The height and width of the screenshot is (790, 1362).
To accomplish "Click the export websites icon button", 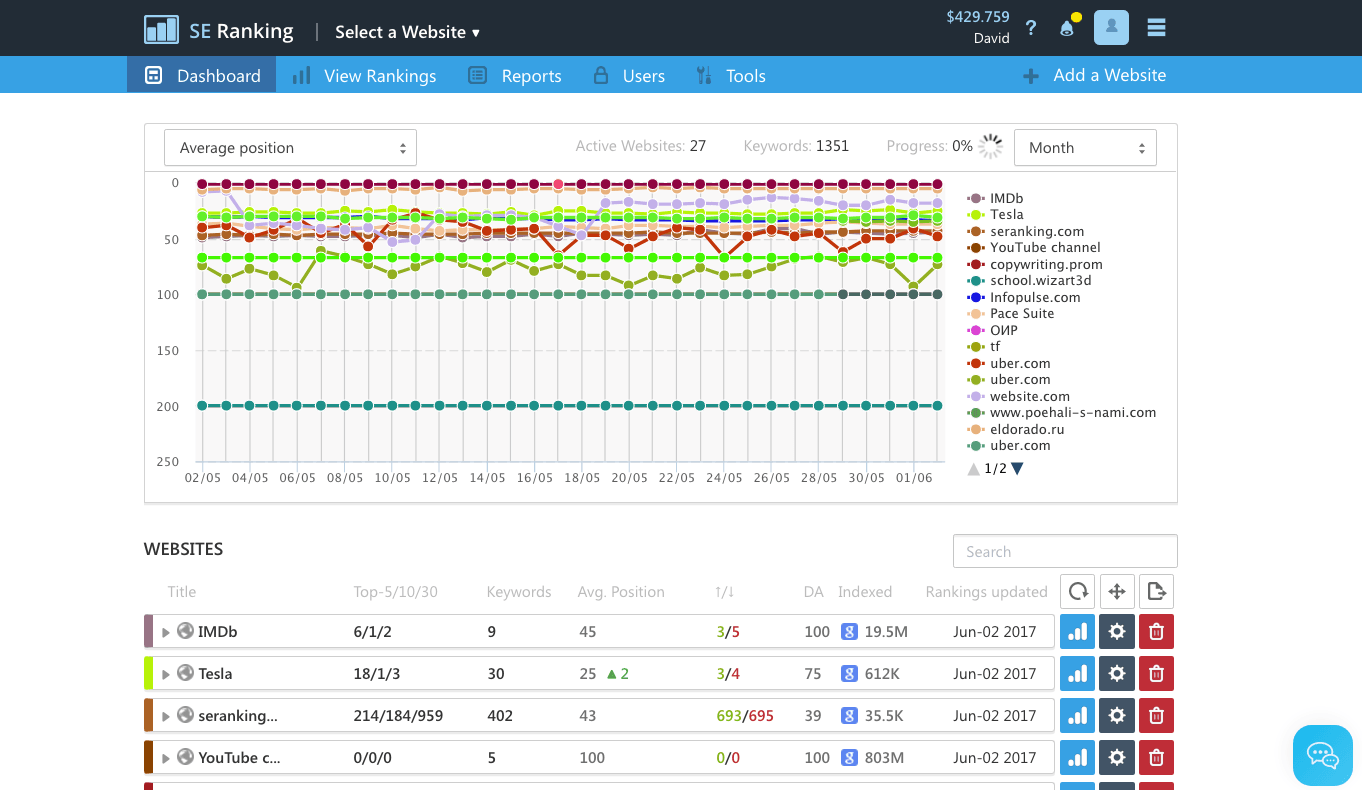I will 1156,591.
